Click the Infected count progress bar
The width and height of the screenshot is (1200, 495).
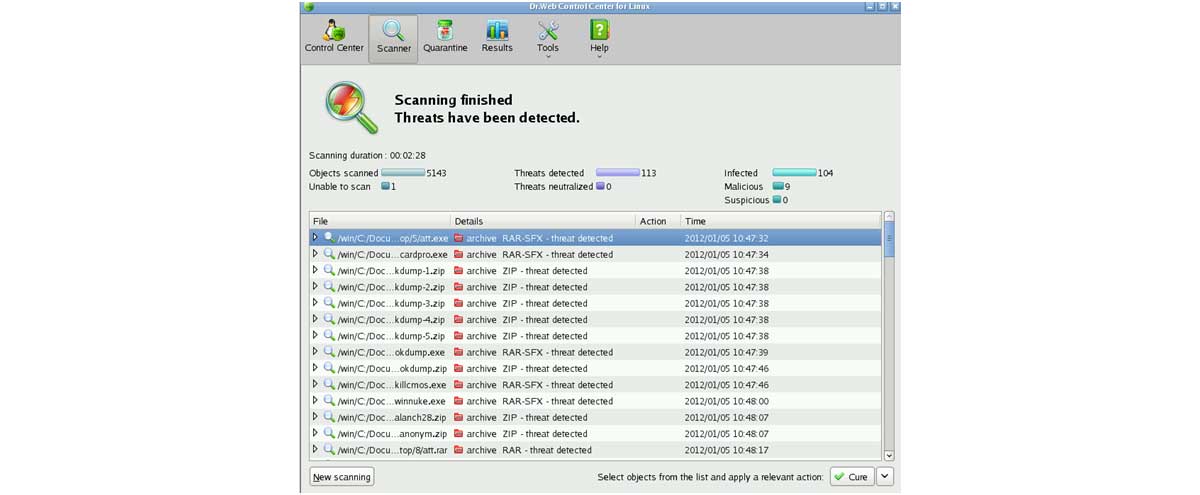[794, 173]
